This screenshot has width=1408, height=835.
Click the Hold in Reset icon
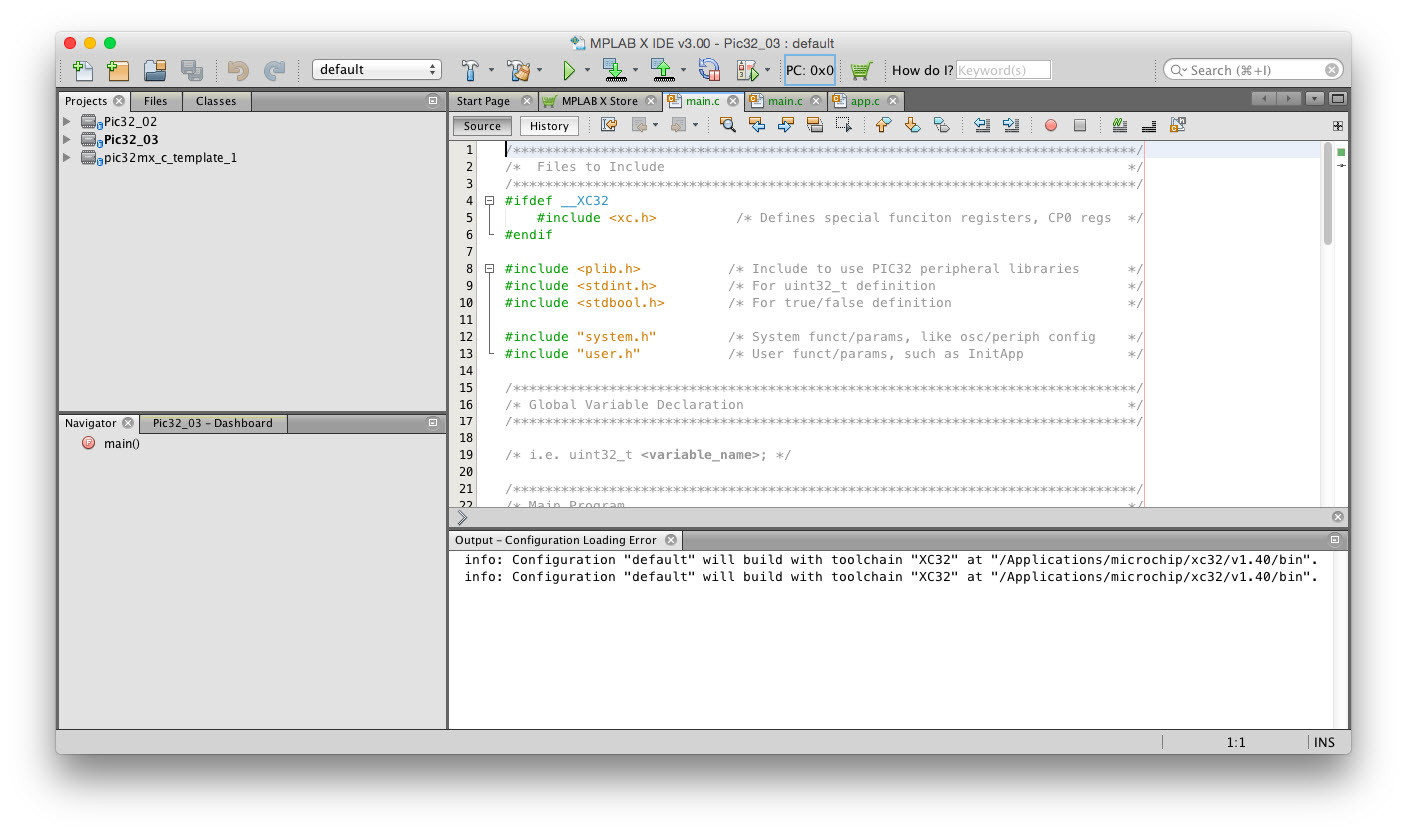pyautogui.click(x=709, y=70)
